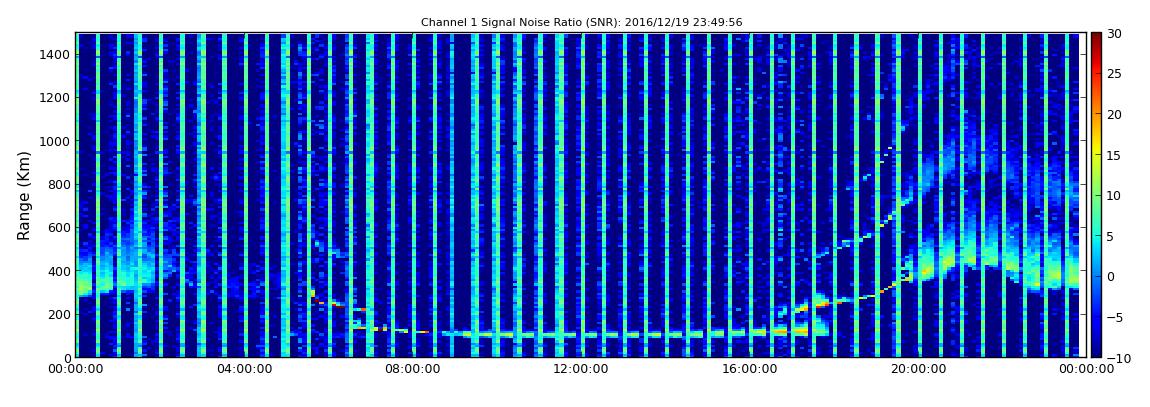
Task: Click the colorbar value −5
Action: (x=1115, y=317)
